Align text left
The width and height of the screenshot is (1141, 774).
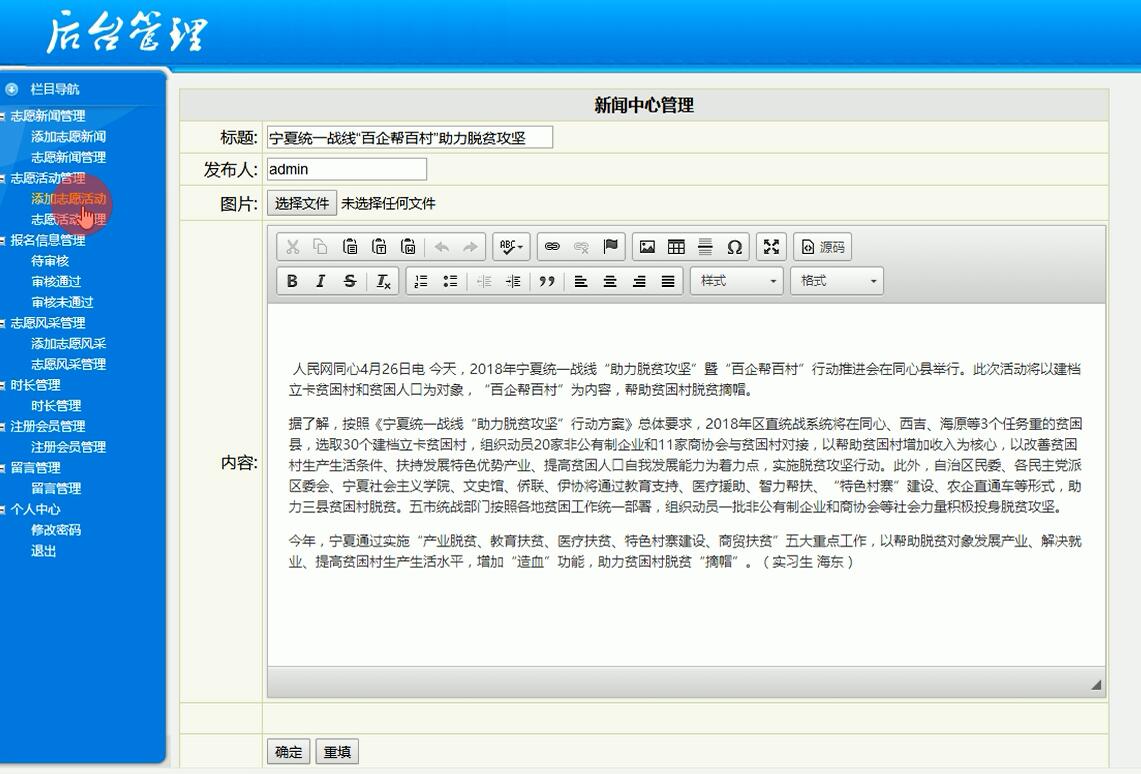(581, 281)
